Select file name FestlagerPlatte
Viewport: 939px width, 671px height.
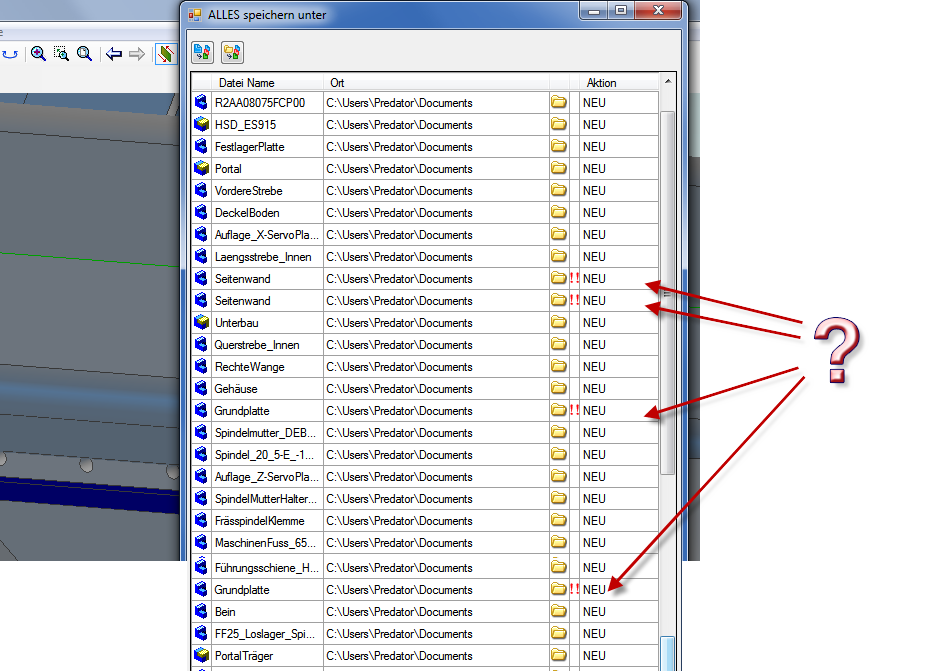point(250,147)
